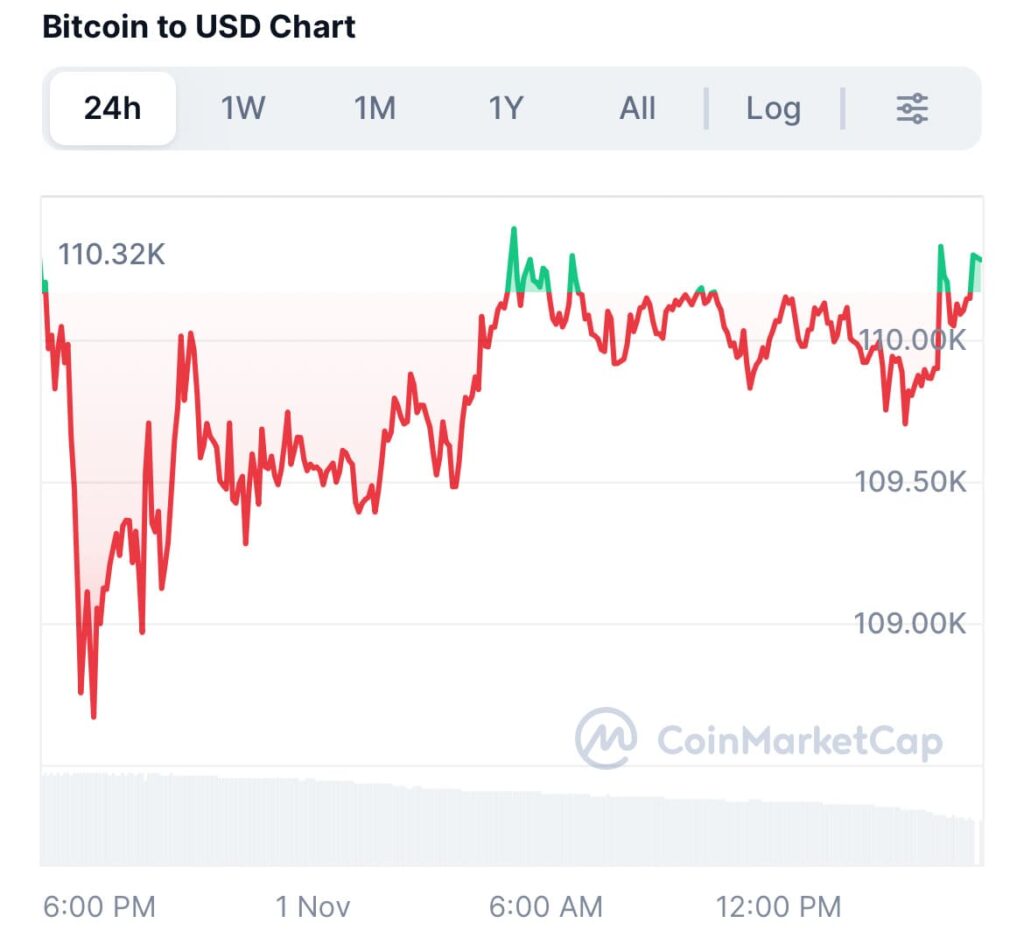Open the chart settings sliders icon
The width and height of the screenshot is (1024, 930).
coord(911,108)
